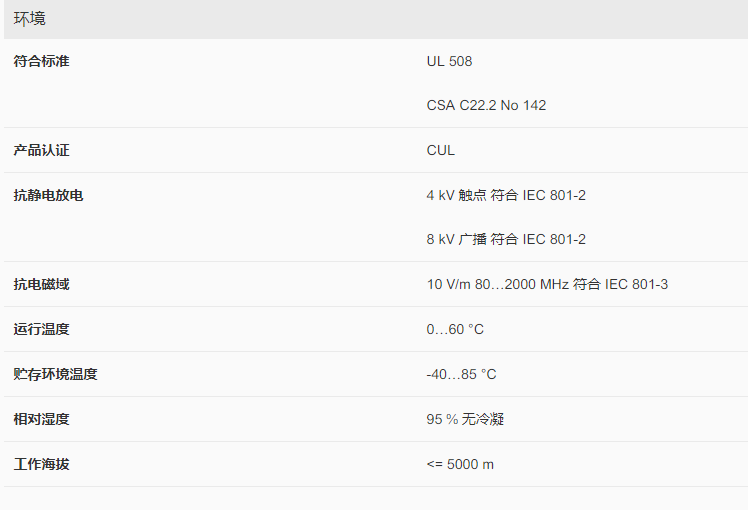Click 95 % 无冷凝 value
The width and height of the screenshot is (748, 510).
coord(465,419)
